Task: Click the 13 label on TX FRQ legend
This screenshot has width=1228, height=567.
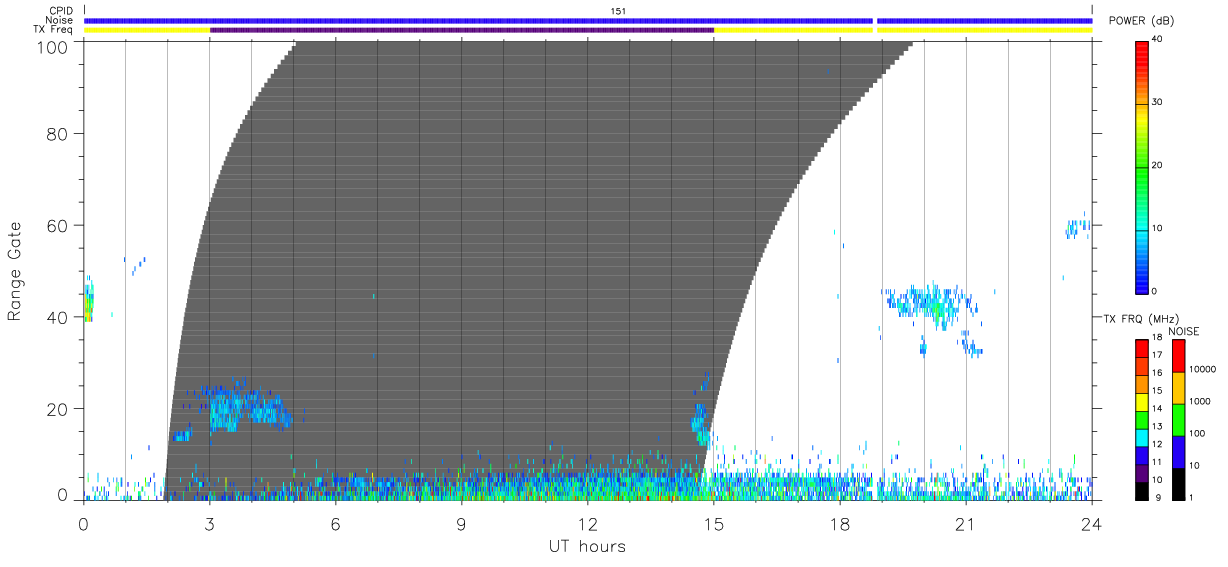Action: coord(1155,426)
